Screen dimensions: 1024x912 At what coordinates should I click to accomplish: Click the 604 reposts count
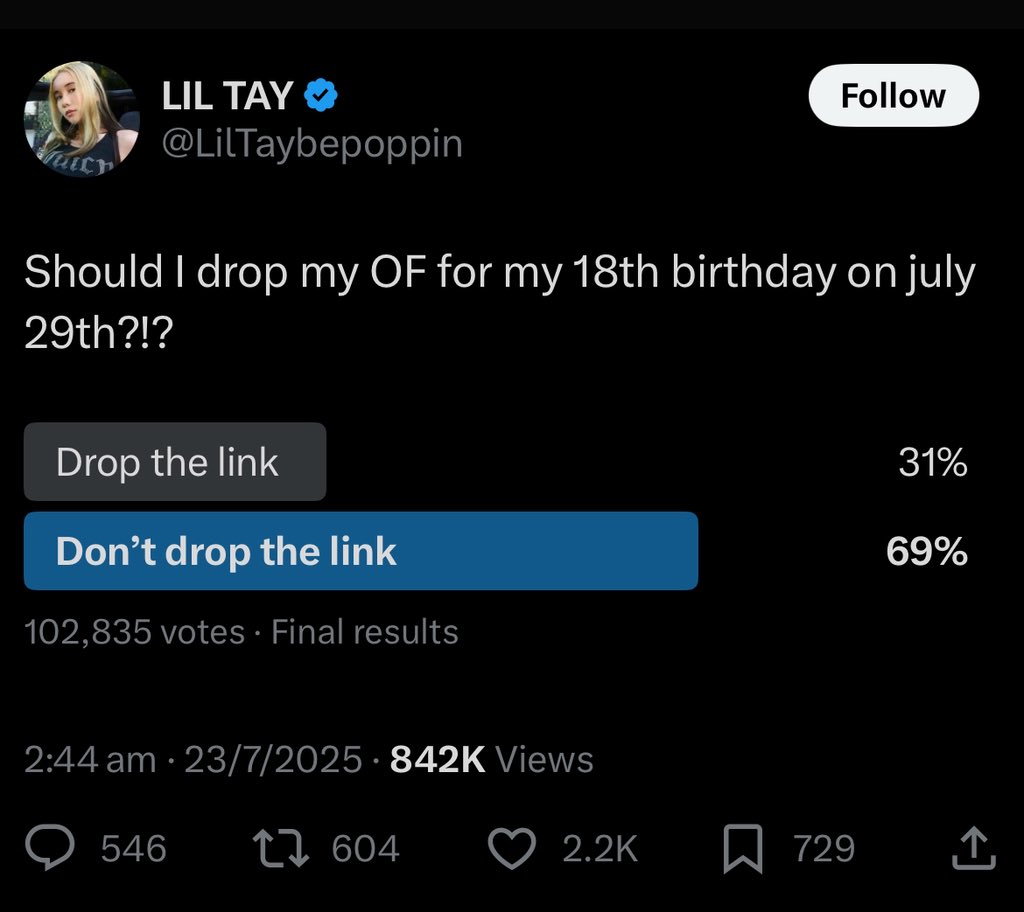click(x=365, y=848)
